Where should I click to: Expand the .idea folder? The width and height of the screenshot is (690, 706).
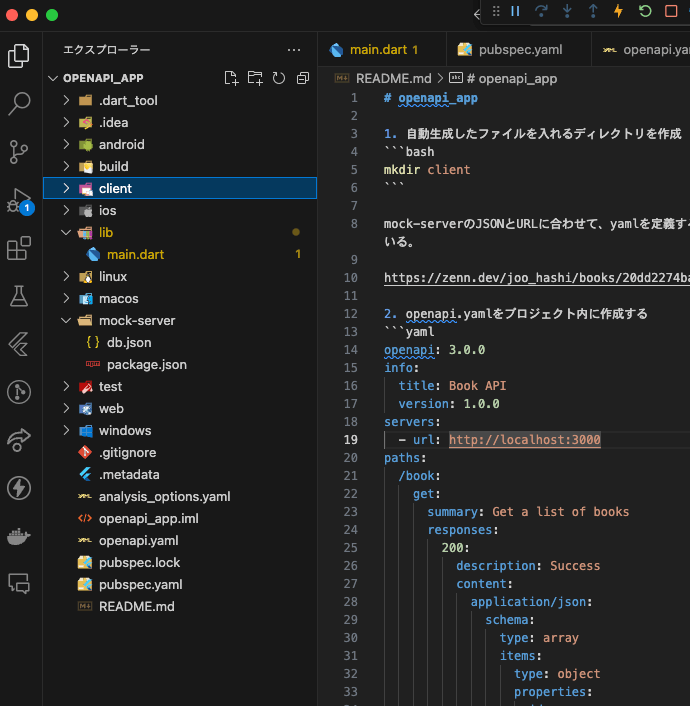66,122
